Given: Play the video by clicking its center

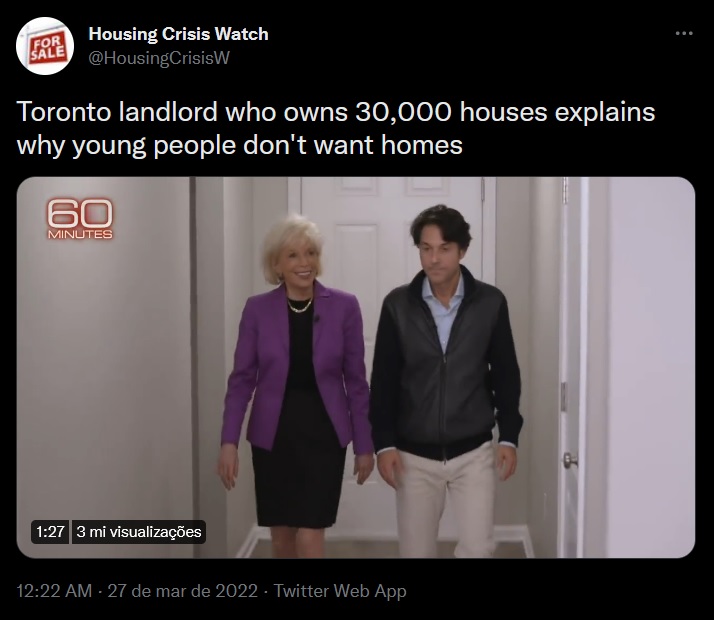Looking at the screenshot, I should (x=356, y=367).
